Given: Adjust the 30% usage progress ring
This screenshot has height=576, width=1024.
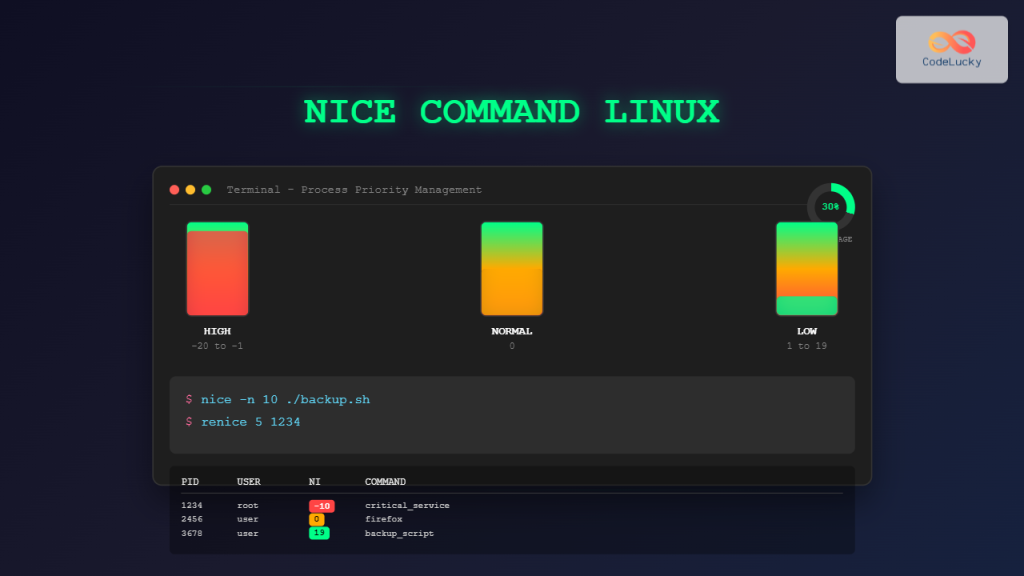Looking at the screenshot, I should pyautogui.click(x=829, y=206).
